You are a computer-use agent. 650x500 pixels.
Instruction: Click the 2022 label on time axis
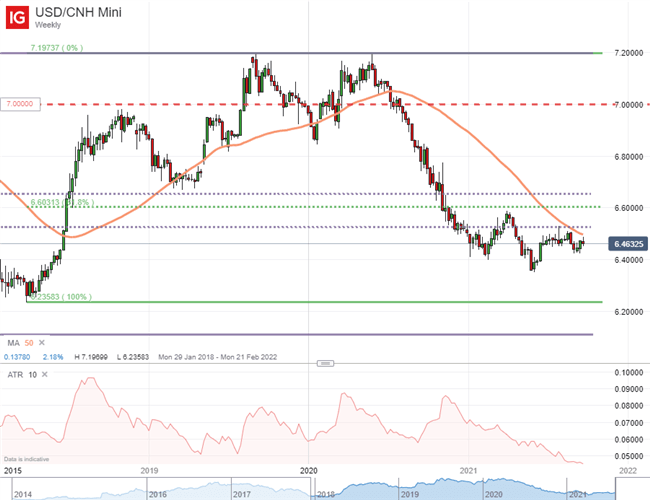pyautogui.click(x=628, y=471)
